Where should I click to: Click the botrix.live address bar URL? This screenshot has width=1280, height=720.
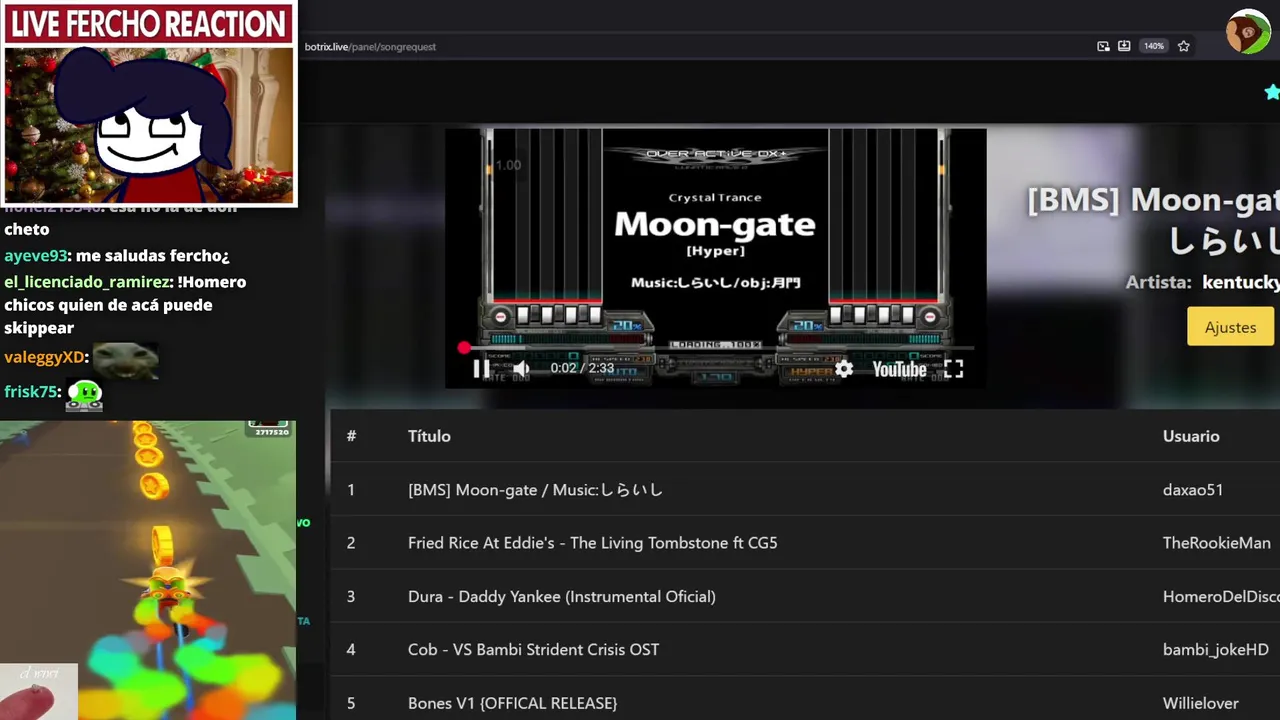point(370,46)
